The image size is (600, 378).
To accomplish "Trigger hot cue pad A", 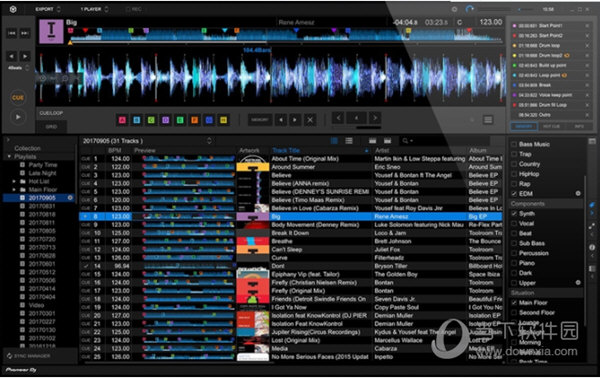I will click(x=122, y=120).
